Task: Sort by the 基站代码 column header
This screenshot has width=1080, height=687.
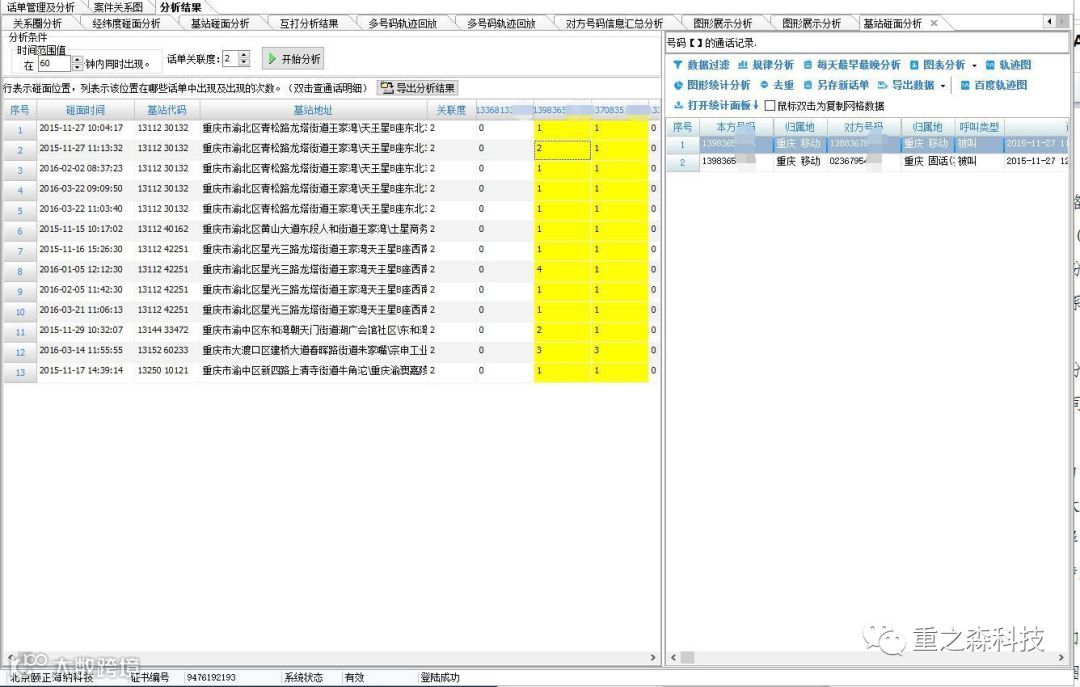Action: (x=167, y=110)
